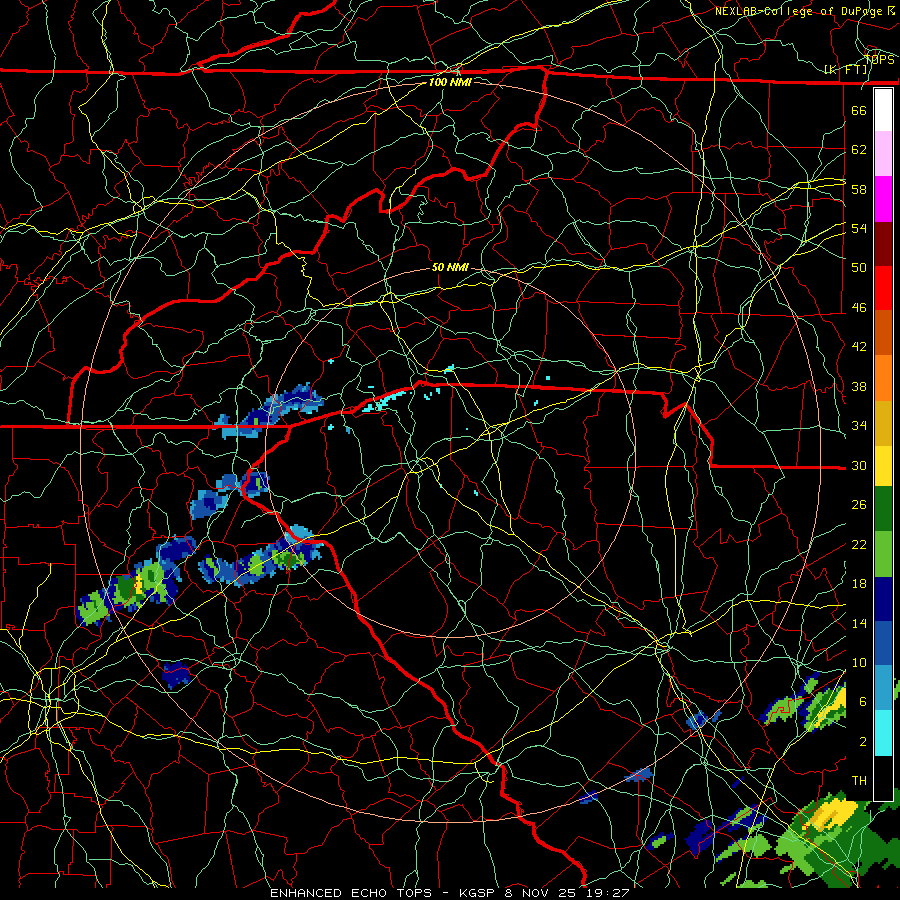Screen dimensions: 900x900
Task: Click the bright orange swatch near 38
Action: (883, 378)
